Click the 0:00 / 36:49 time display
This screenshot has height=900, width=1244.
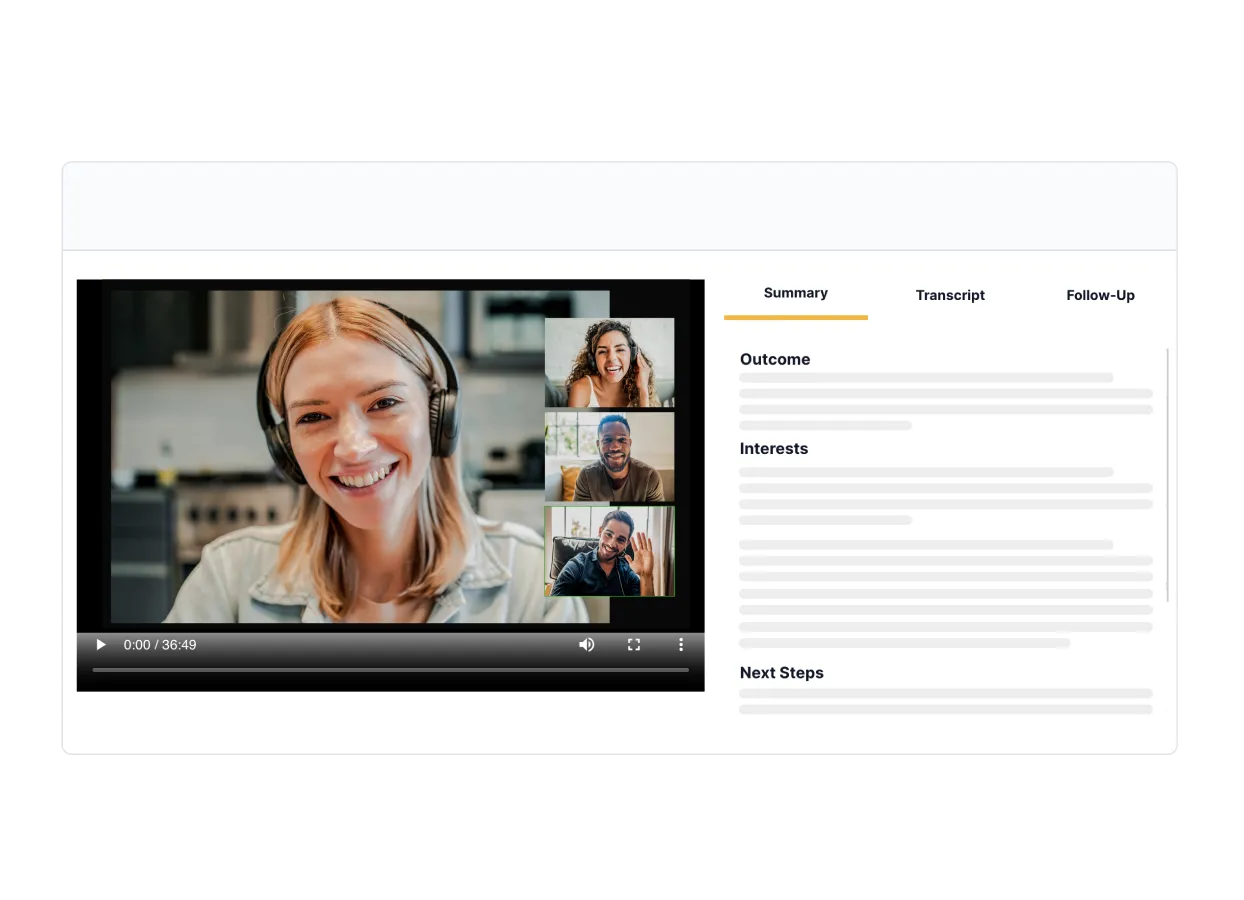pos(160,645)
